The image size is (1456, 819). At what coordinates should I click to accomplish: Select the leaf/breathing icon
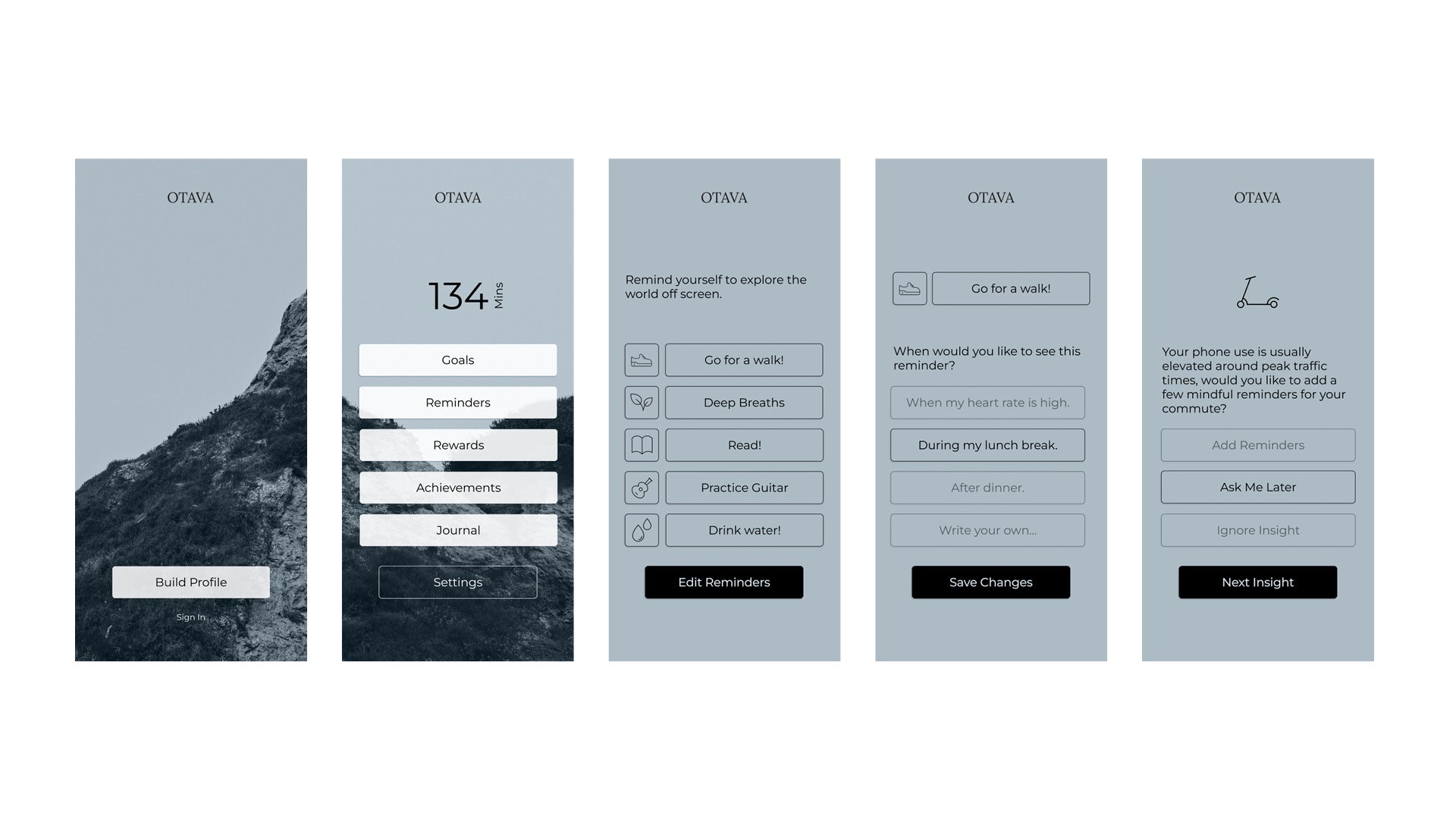click(x=640, y=402)
